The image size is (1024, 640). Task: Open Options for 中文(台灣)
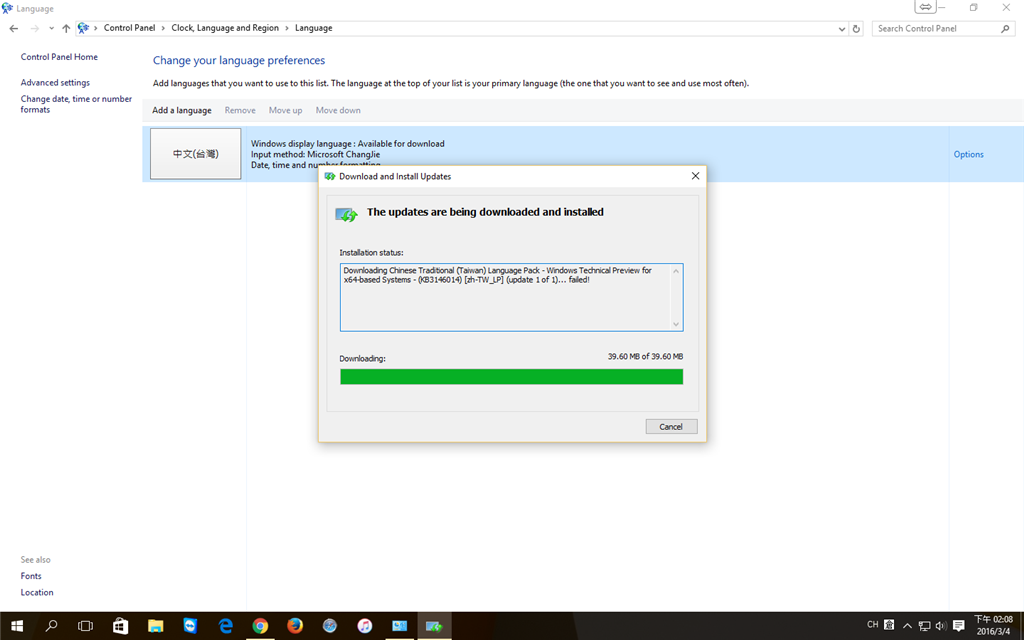pos(968,154)
